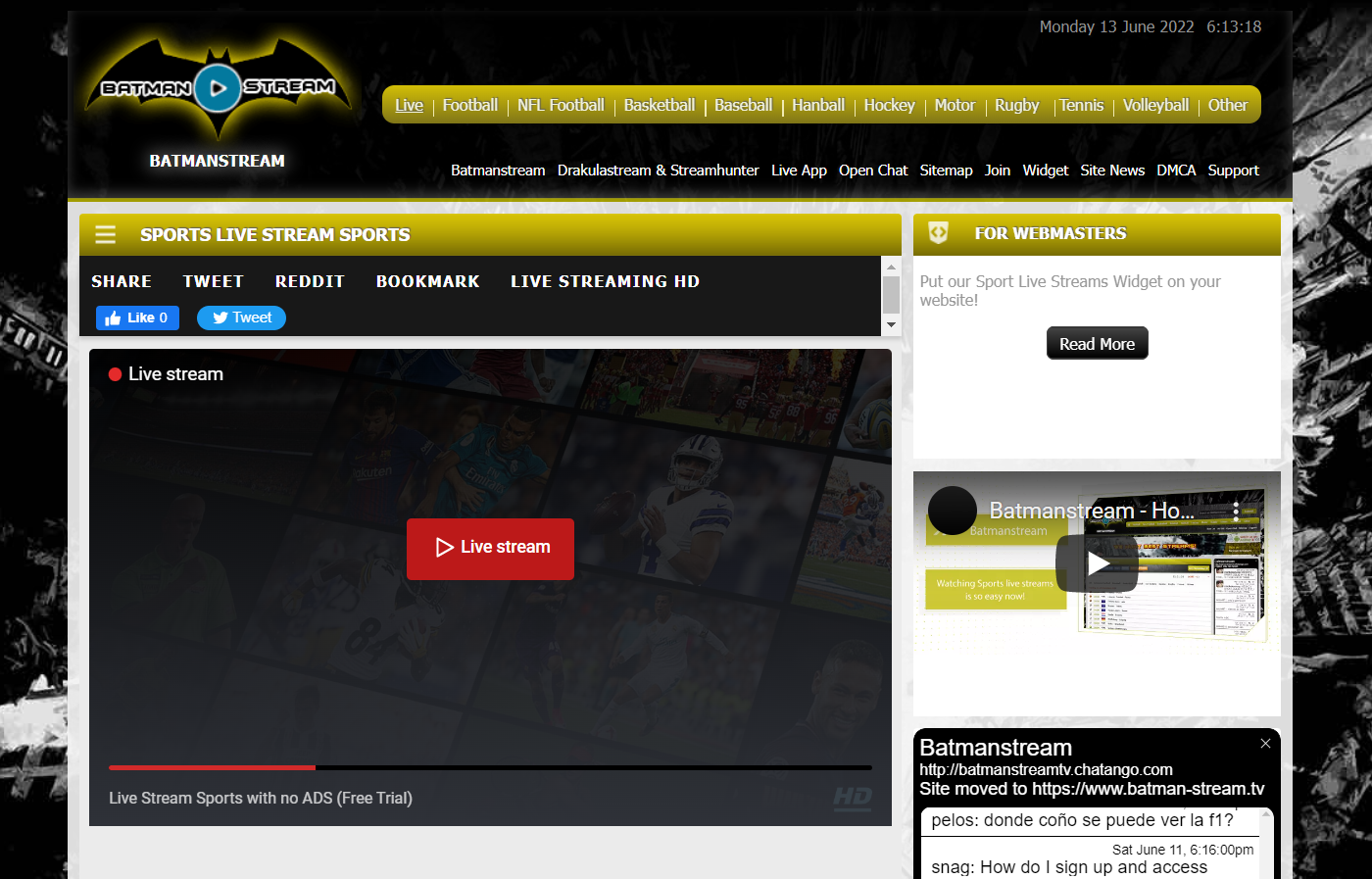Screen dimensions: 1372x879
Task: Go to the Sitemap page
Action: (946, 171)
